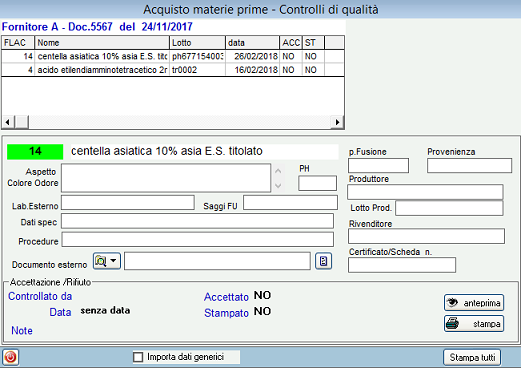The width and height of the screenshot is (521, 368).
Task: Click the ST column header
Action: click(313, 43)
